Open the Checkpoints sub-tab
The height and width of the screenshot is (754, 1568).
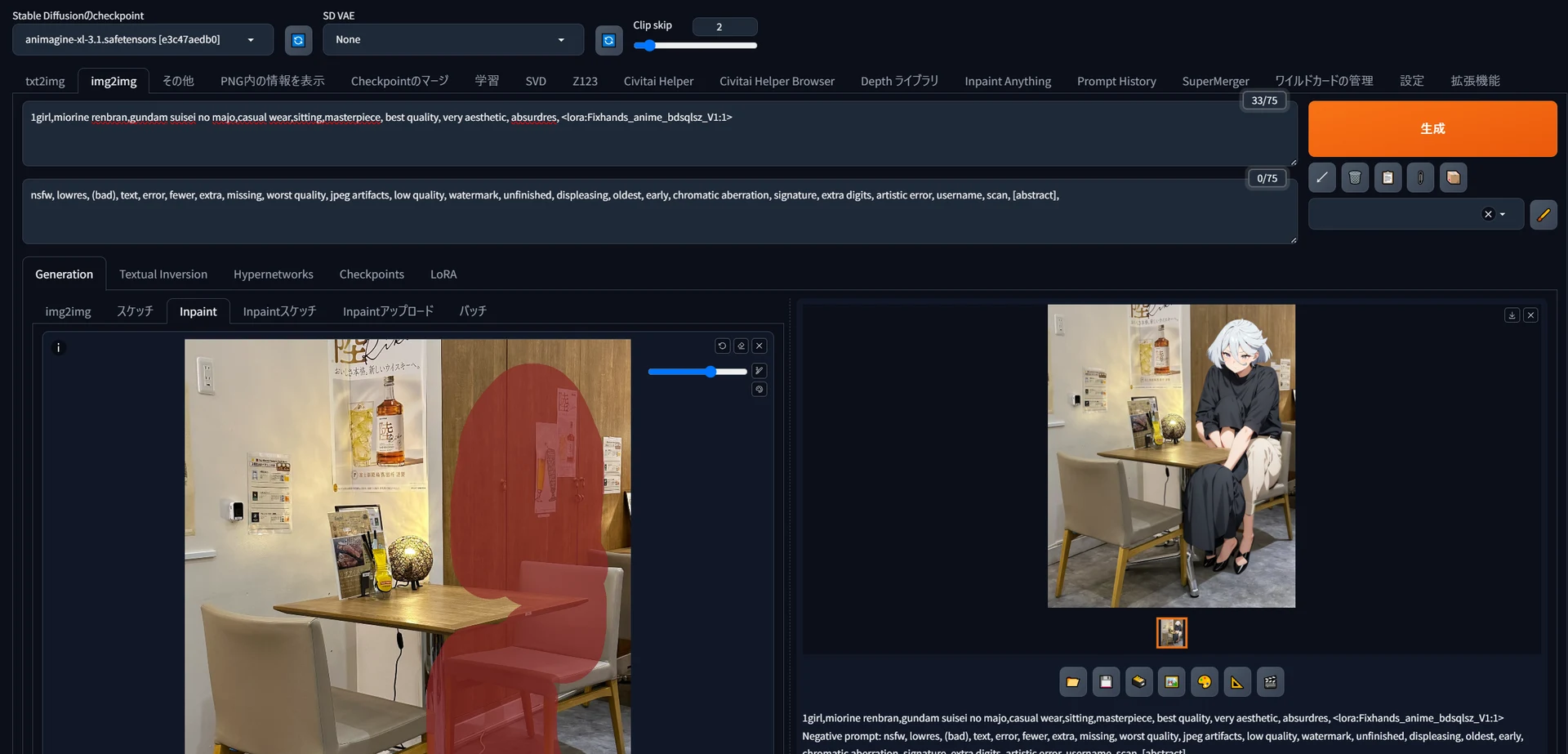[x=372, y=274]
